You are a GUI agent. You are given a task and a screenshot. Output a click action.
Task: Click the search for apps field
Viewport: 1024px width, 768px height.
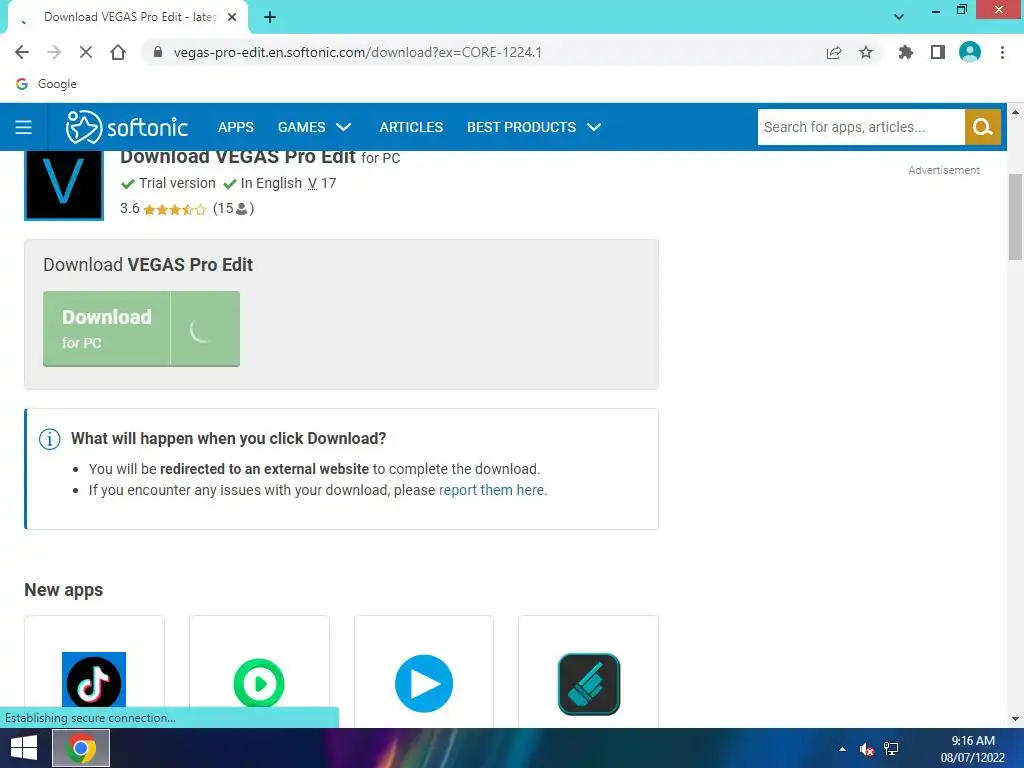tap(861, 127)
